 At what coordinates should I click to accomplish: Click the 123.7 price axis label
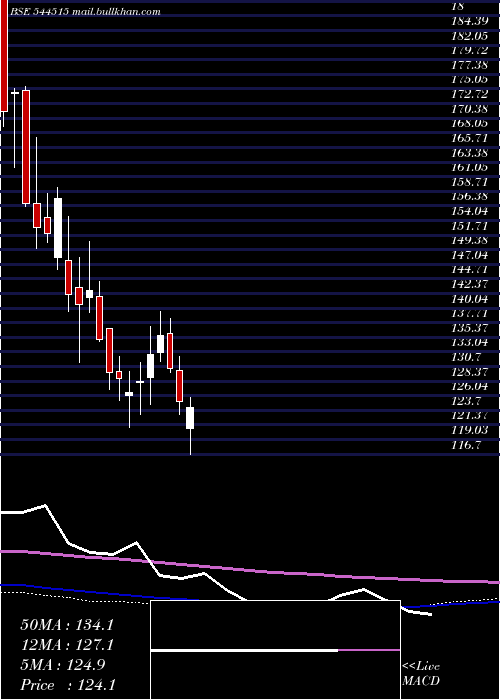[x=468, y=401]
